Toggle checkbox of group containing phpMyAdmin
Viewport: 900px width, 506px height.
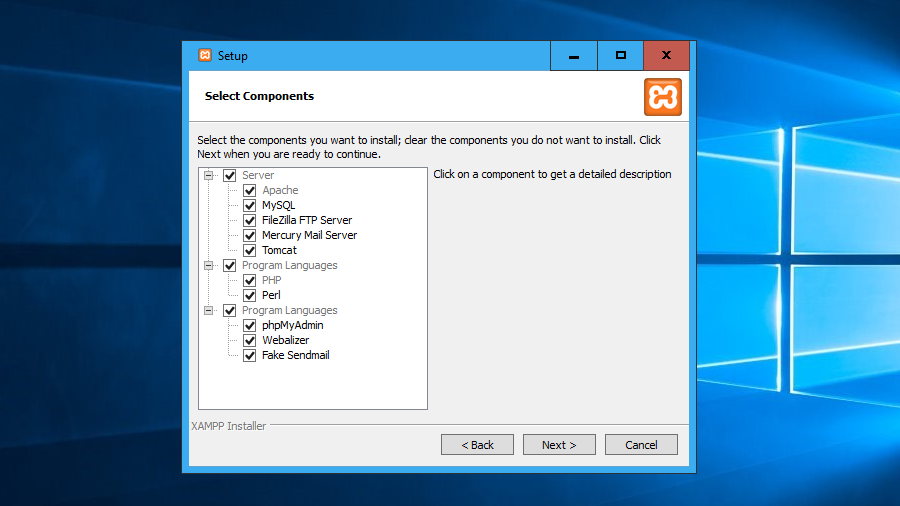pyautogui.click(x=230, y=310)
